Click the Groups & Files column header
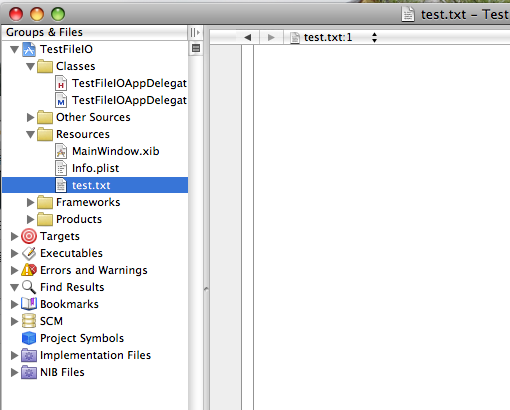 [95, 32]
